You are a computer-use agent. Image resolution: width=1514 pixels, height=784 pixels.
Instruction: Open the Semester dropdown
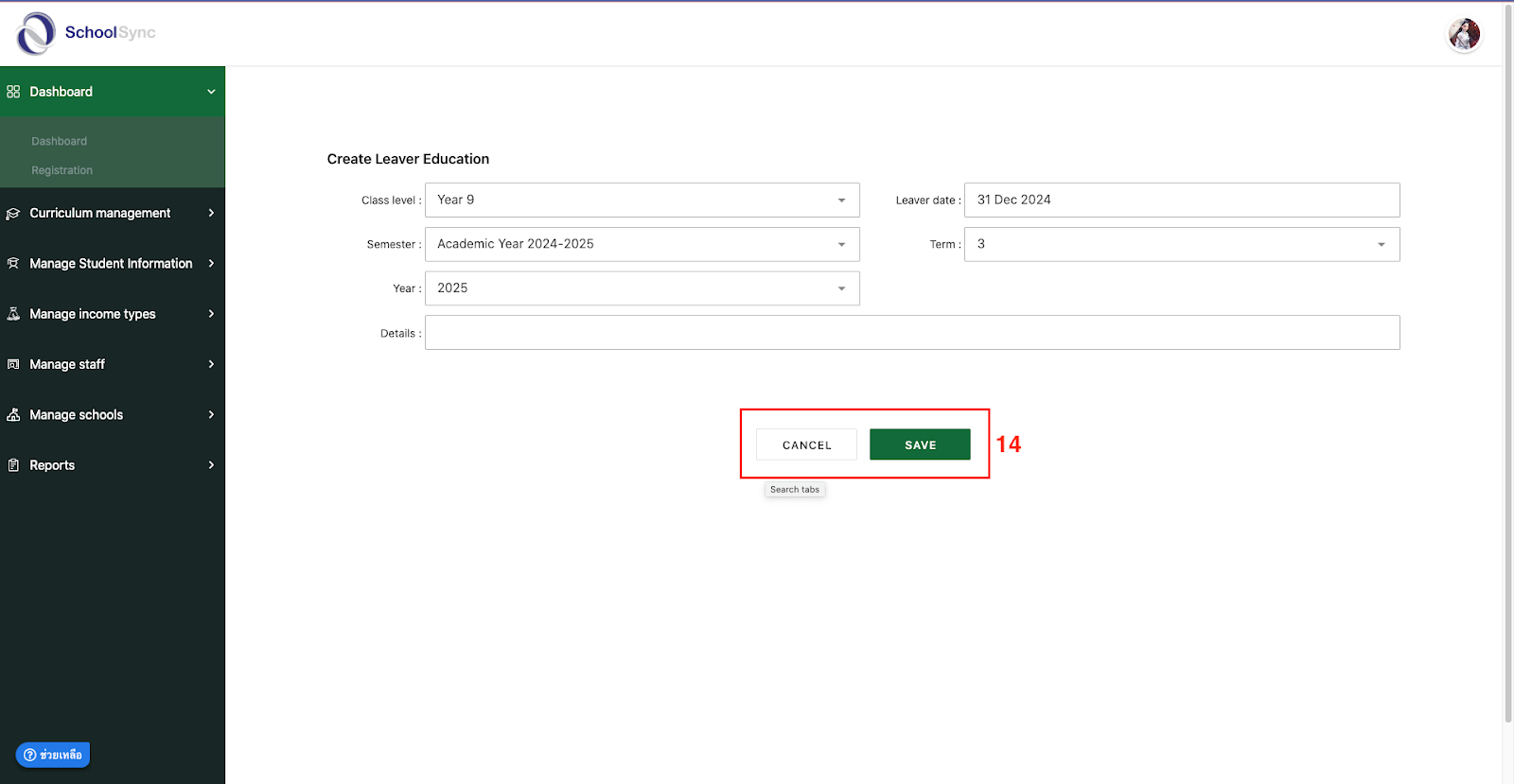[642, 244]
